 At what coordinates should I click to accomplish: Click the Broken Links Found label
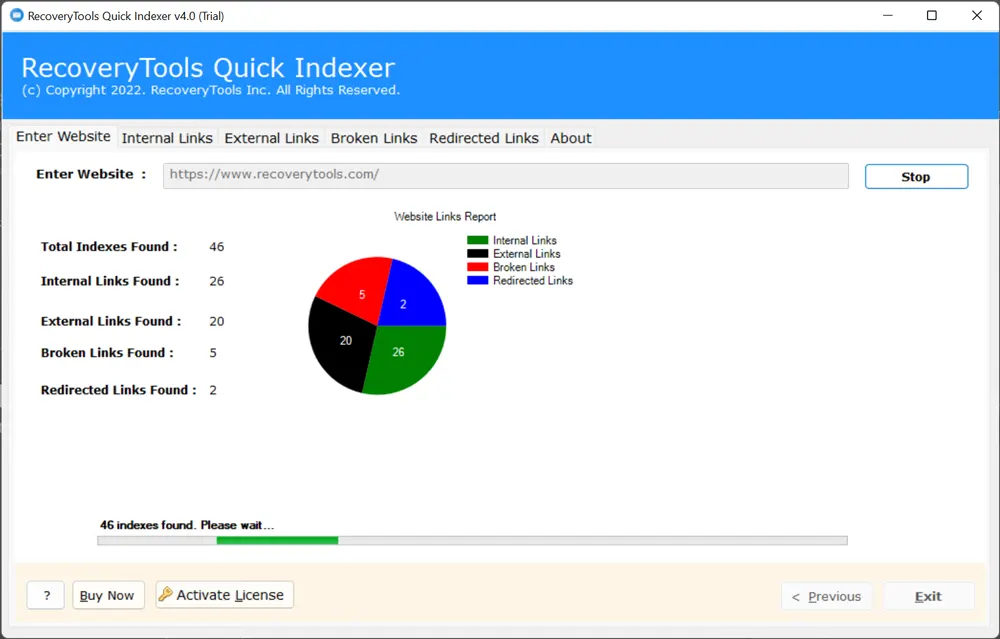(x=107, y=353)
